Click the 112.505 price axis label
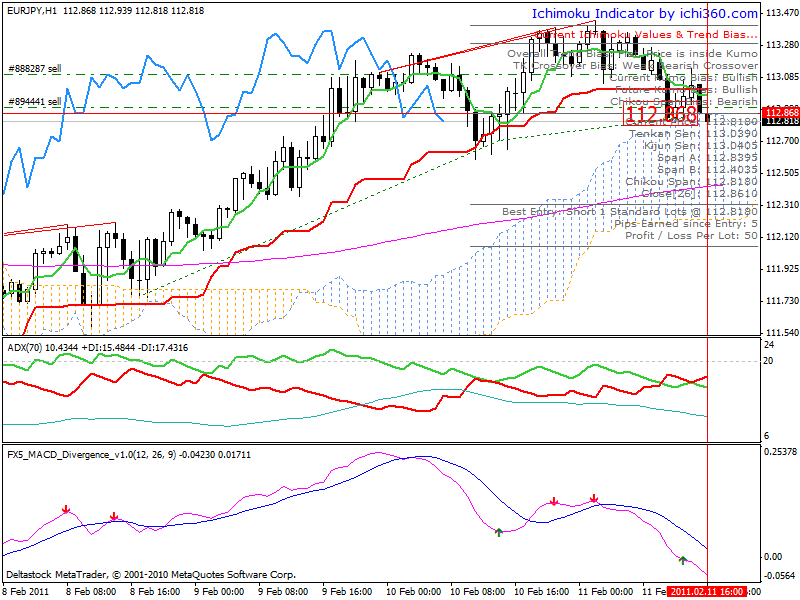This screenshot has height=600, width=800. [x=782, y=172]
